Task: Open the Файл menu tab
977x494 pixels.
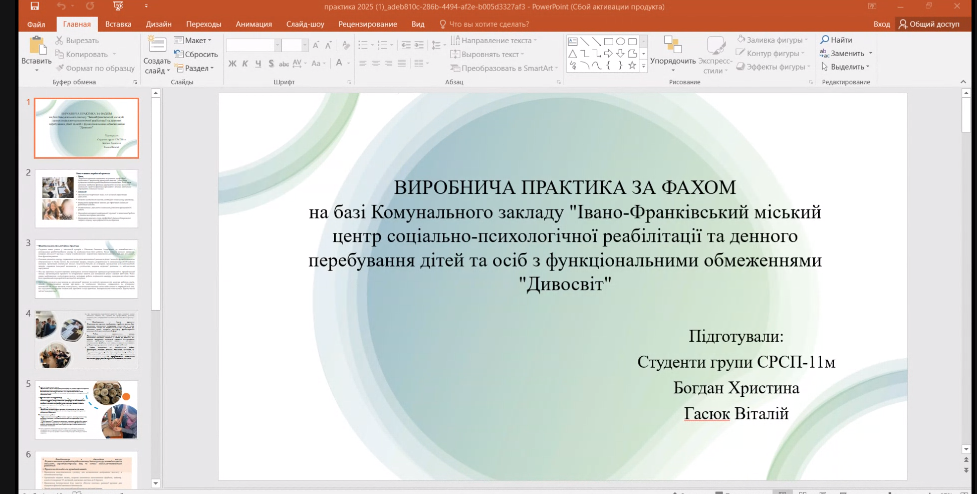Action: click(36, 24)
